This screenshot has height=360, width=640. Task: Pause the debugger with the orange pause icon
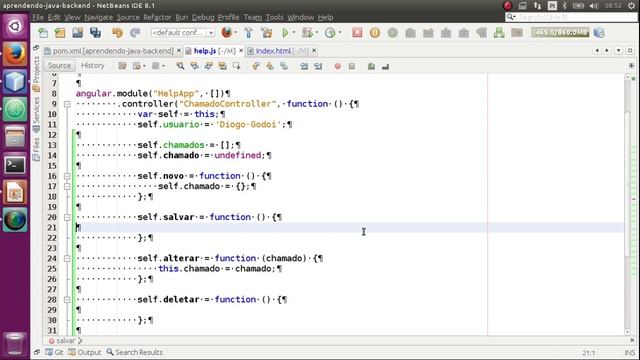(375, 33)
